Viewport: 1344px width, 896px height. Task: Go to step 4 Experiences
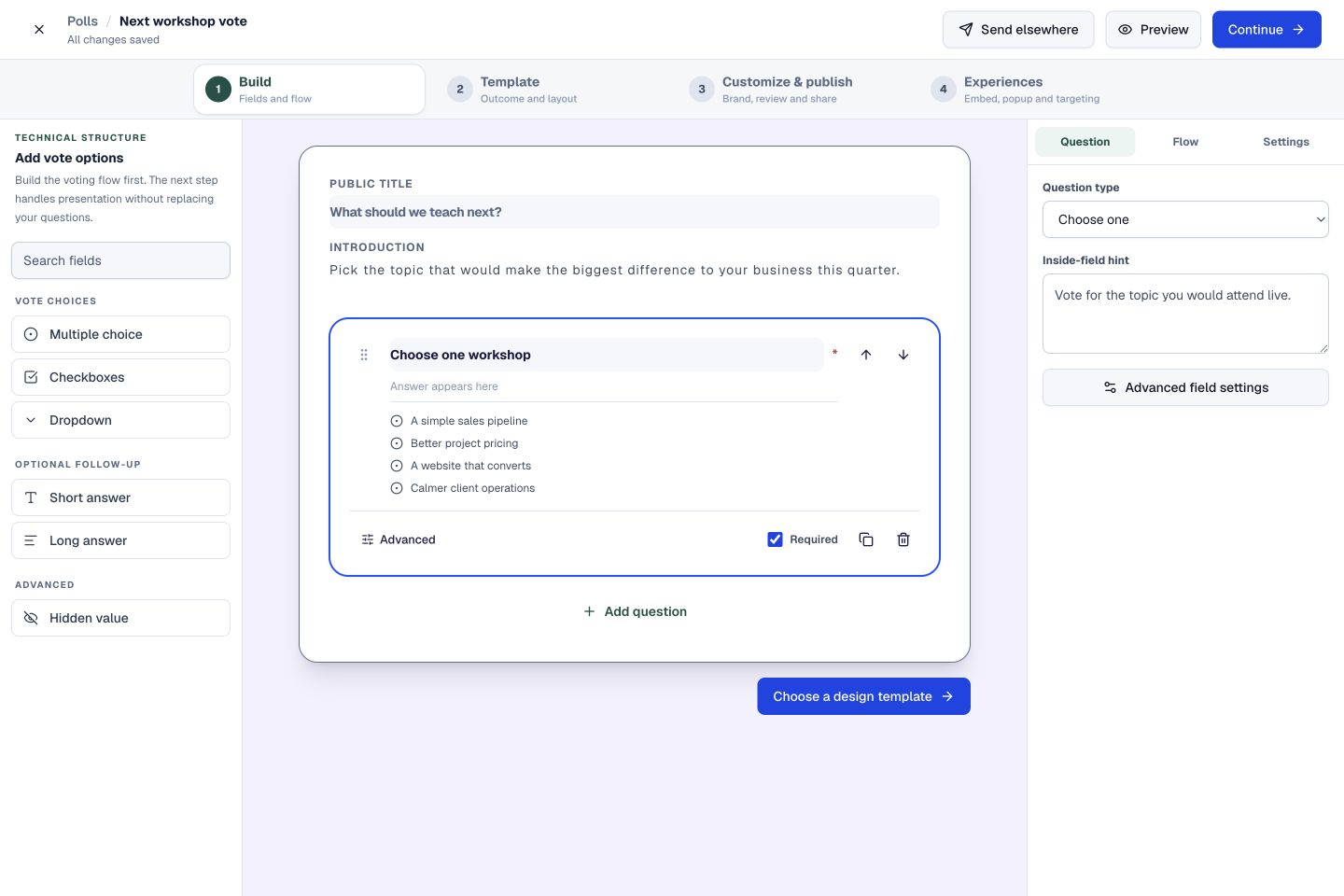point(1034,90)
